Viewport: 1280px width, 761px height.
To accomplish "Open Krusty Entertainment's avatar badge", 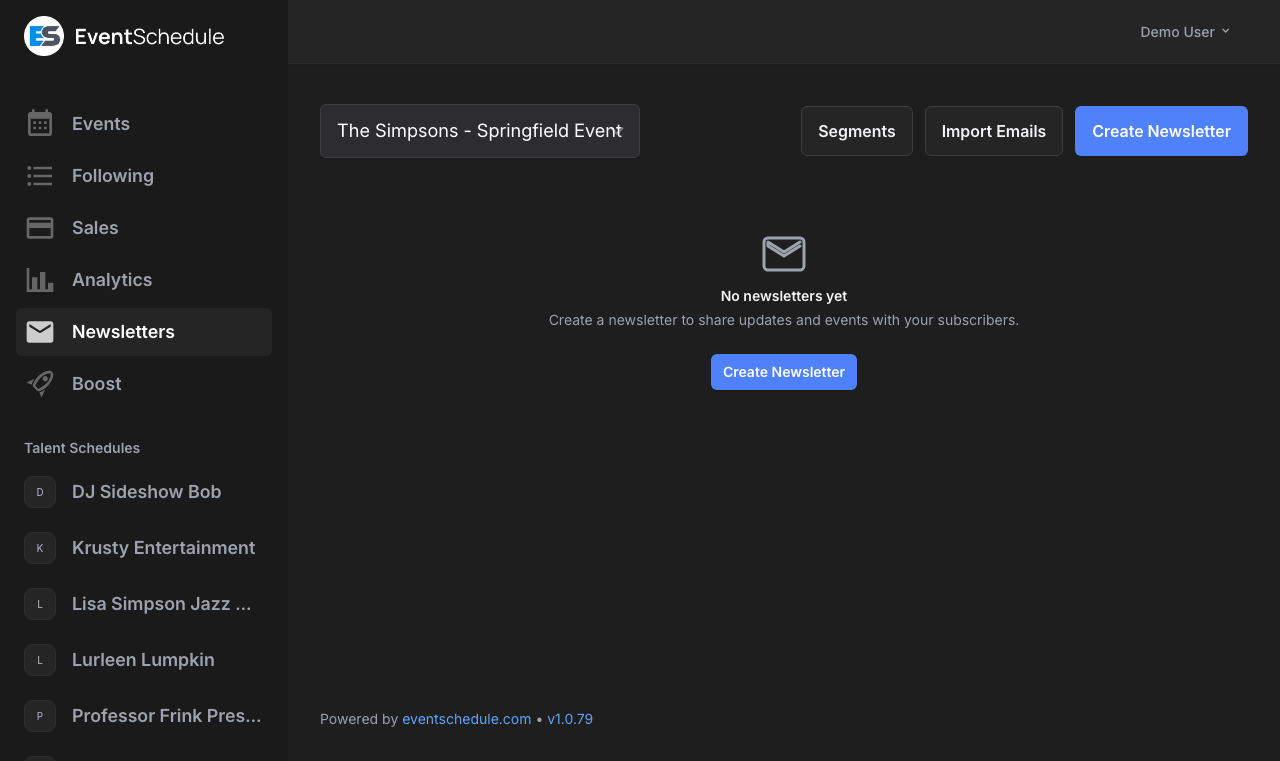I will pyautogui.click(x=40, y=548).
